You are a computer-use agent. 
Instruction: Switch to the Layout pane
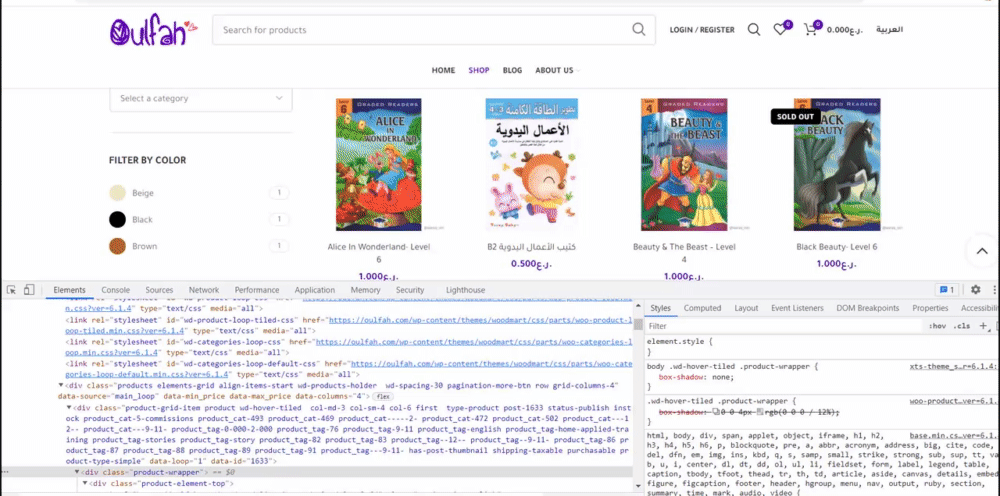(746, 308)
